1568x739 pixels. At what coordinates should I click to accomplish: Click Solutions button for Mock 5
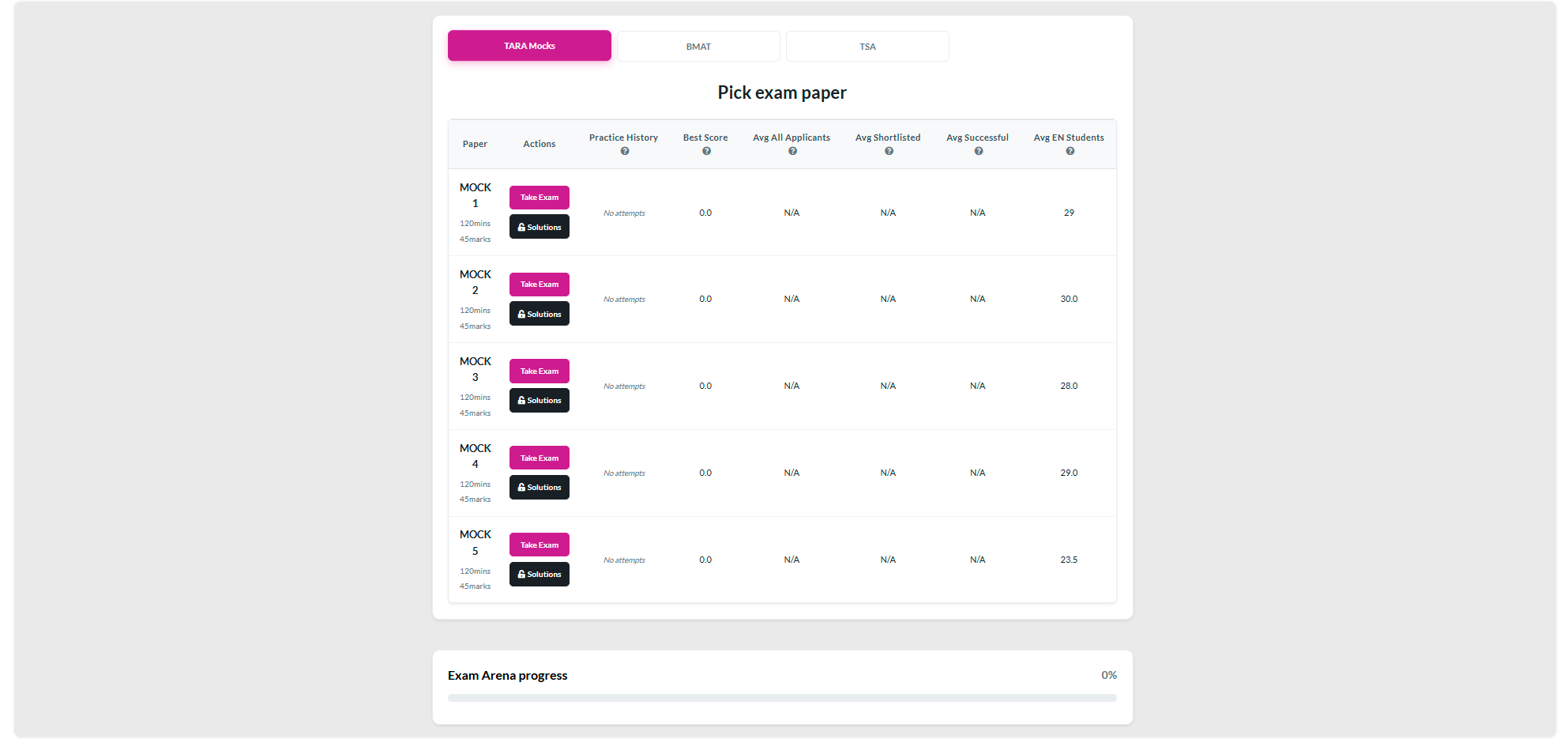point(539,575)
